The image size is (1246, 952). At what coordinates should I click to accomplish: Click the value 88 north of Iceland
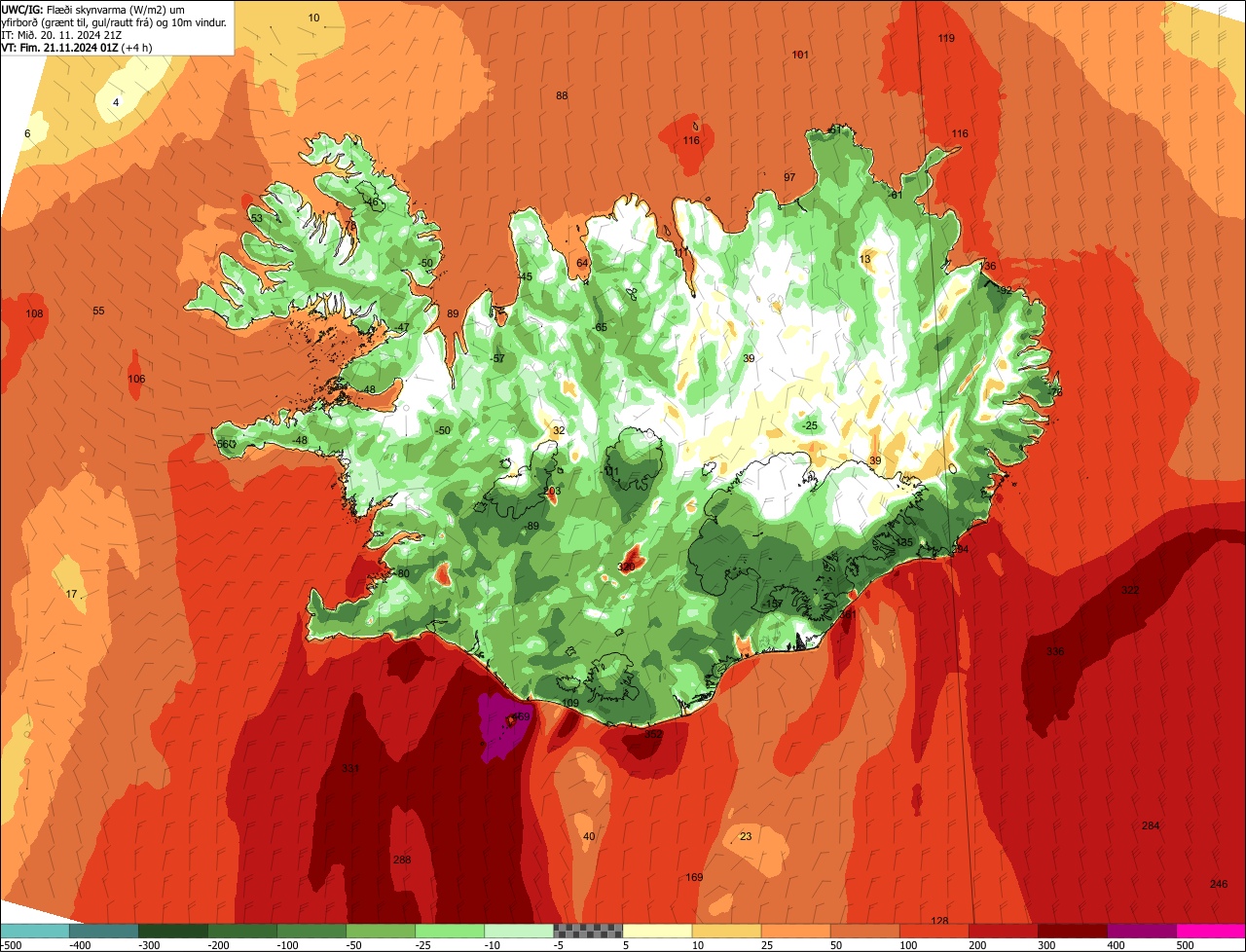pos(562,95)
